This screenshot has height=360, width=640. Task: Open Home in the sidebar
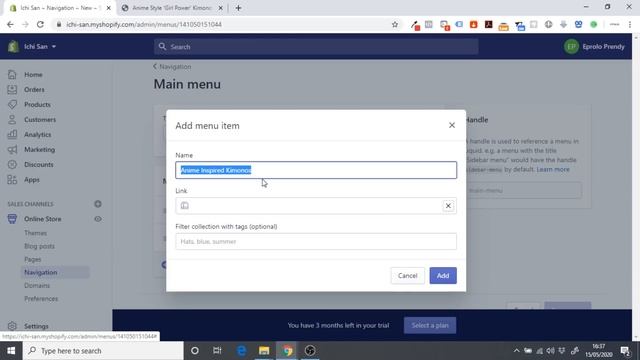(x=33, y=75)
